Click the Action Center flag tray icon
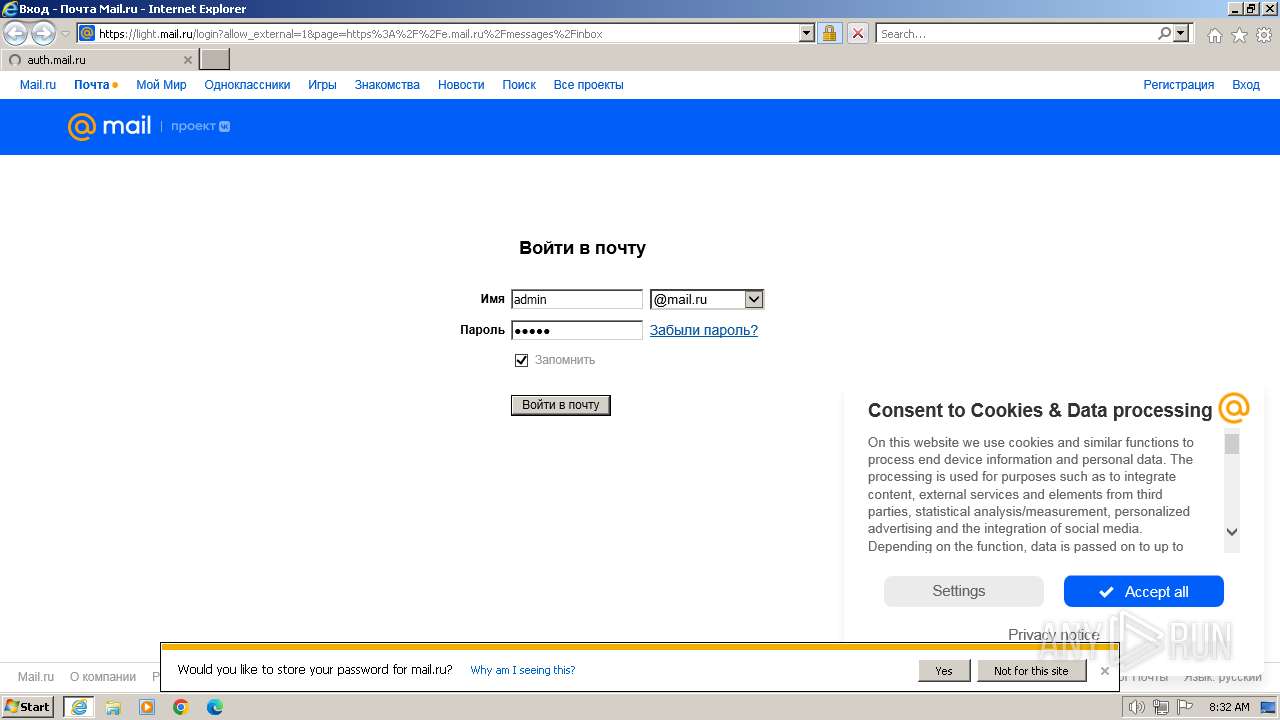1280x720 pixels. pyautogui.click(x=1183, y=707)
